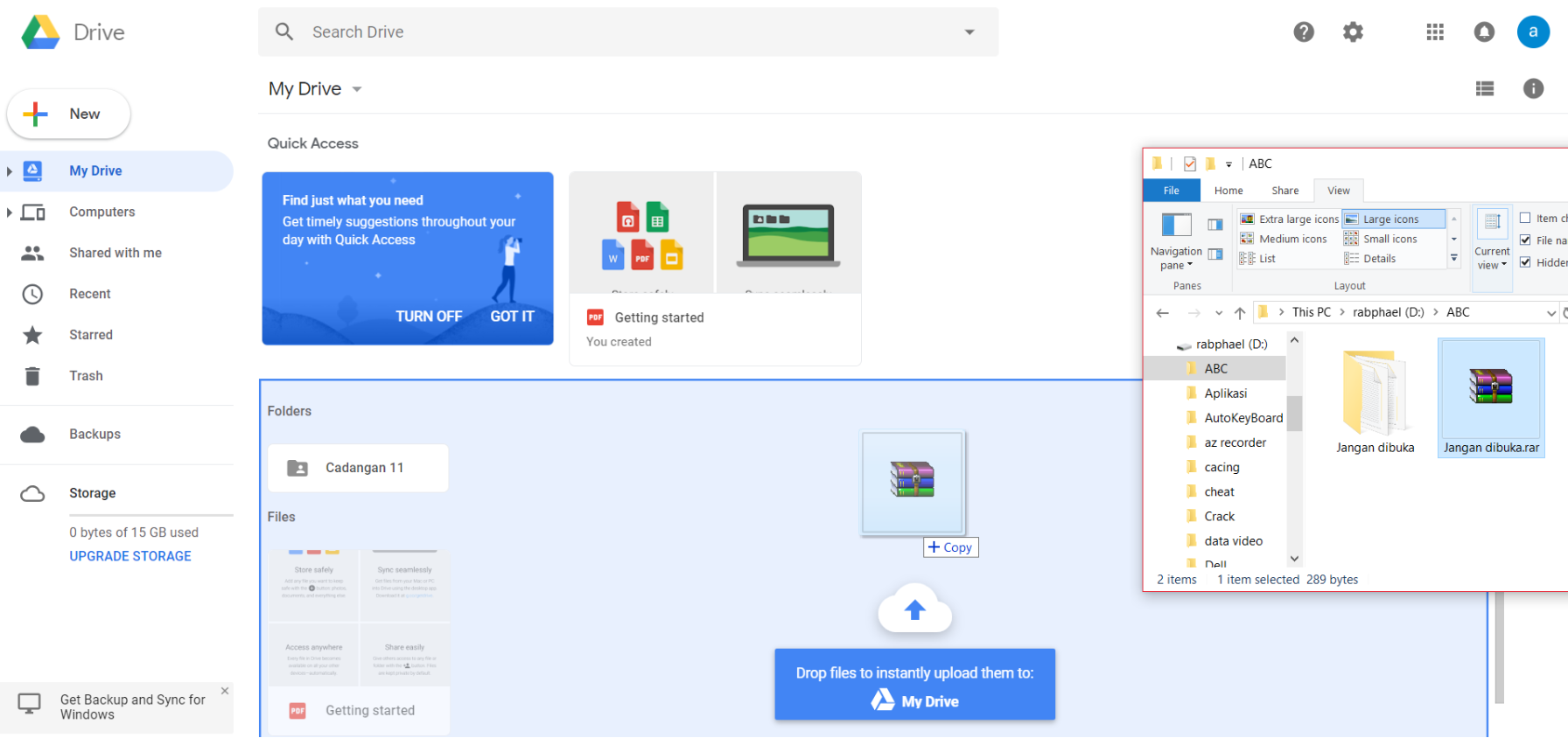Click the Explorer tree scrollbar thumb

1294,414
